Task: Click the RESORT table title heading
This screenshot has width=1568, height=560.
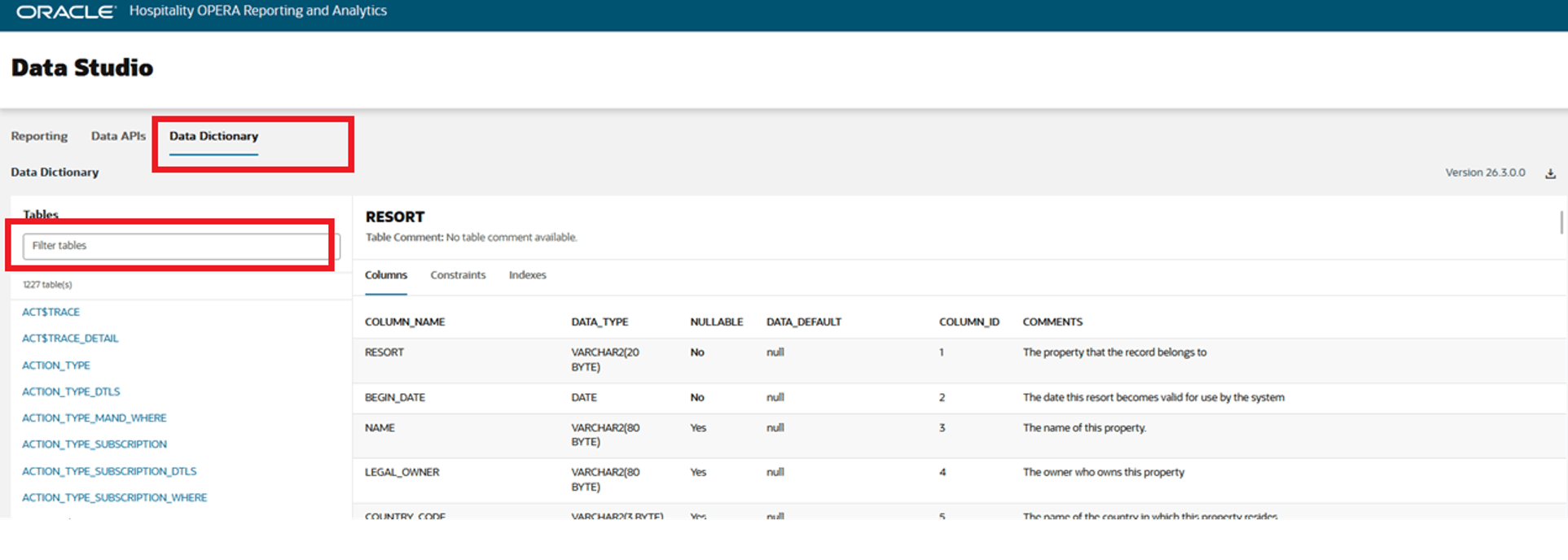Action: pos(395,217)
